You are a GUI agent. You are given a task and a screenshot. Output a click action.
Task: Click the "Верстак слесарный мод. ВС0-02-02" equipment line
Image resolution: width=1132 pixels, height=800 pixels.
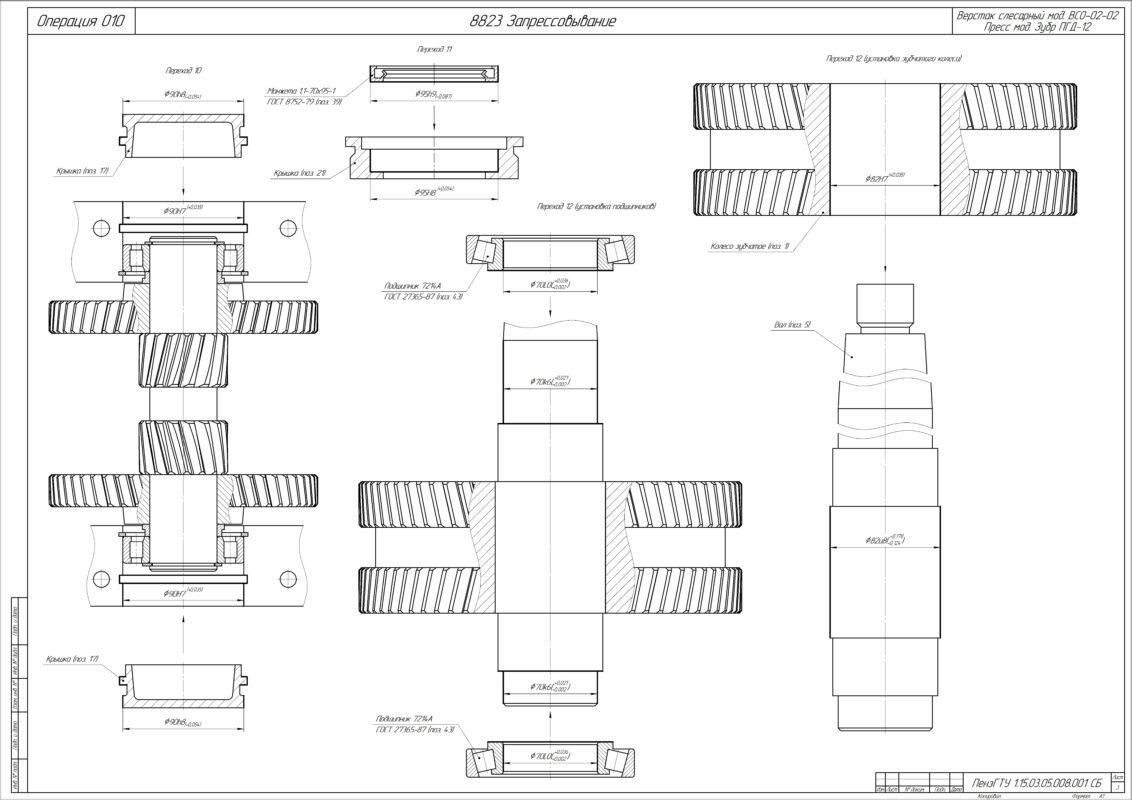coord(1035,16)
